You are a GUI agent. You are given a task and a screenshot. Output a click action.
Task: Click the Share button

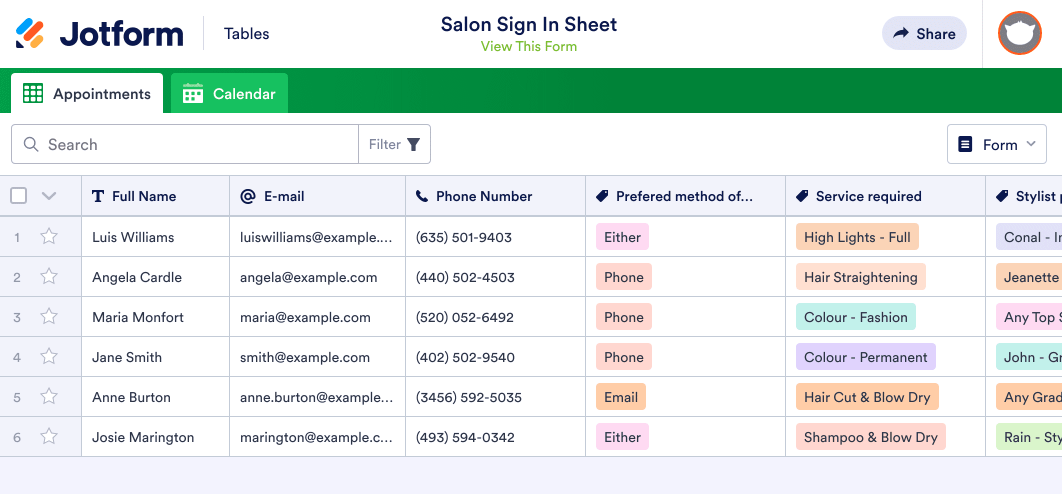(x=924, y=33)
